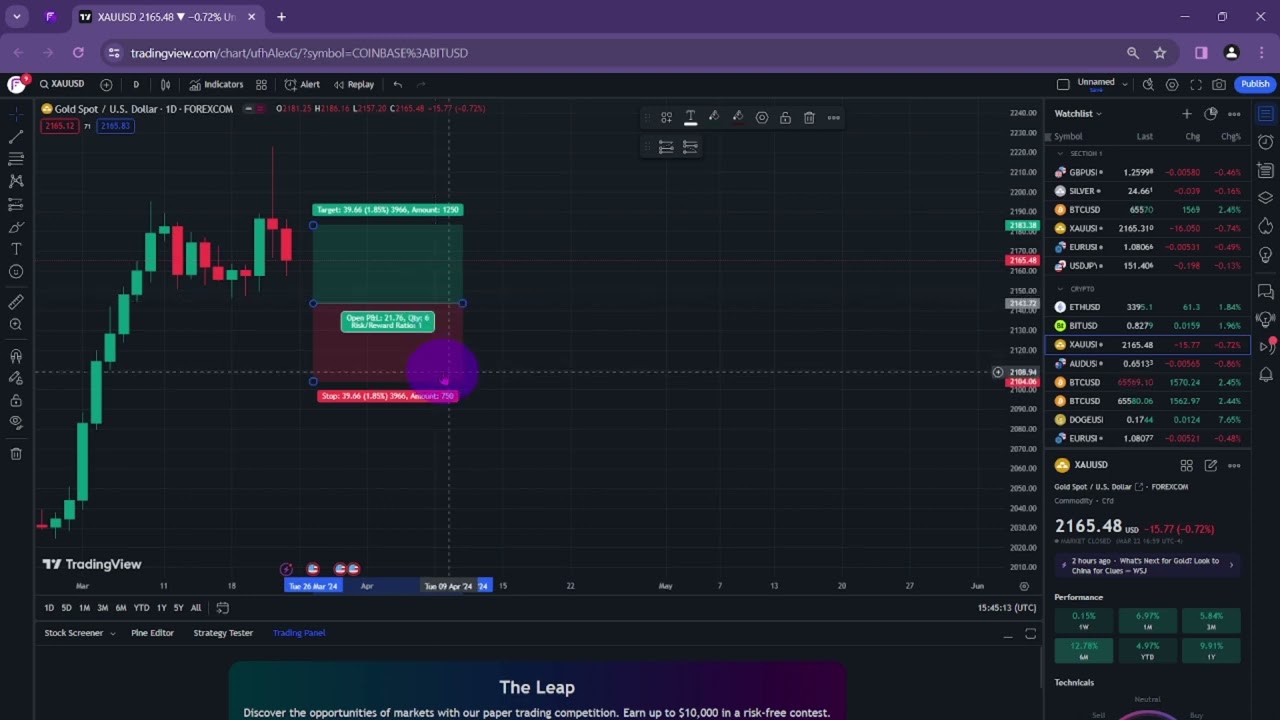Select the trend line drawing tool
The width and height of the screenshot is (1280, 720).
point(16,136)
